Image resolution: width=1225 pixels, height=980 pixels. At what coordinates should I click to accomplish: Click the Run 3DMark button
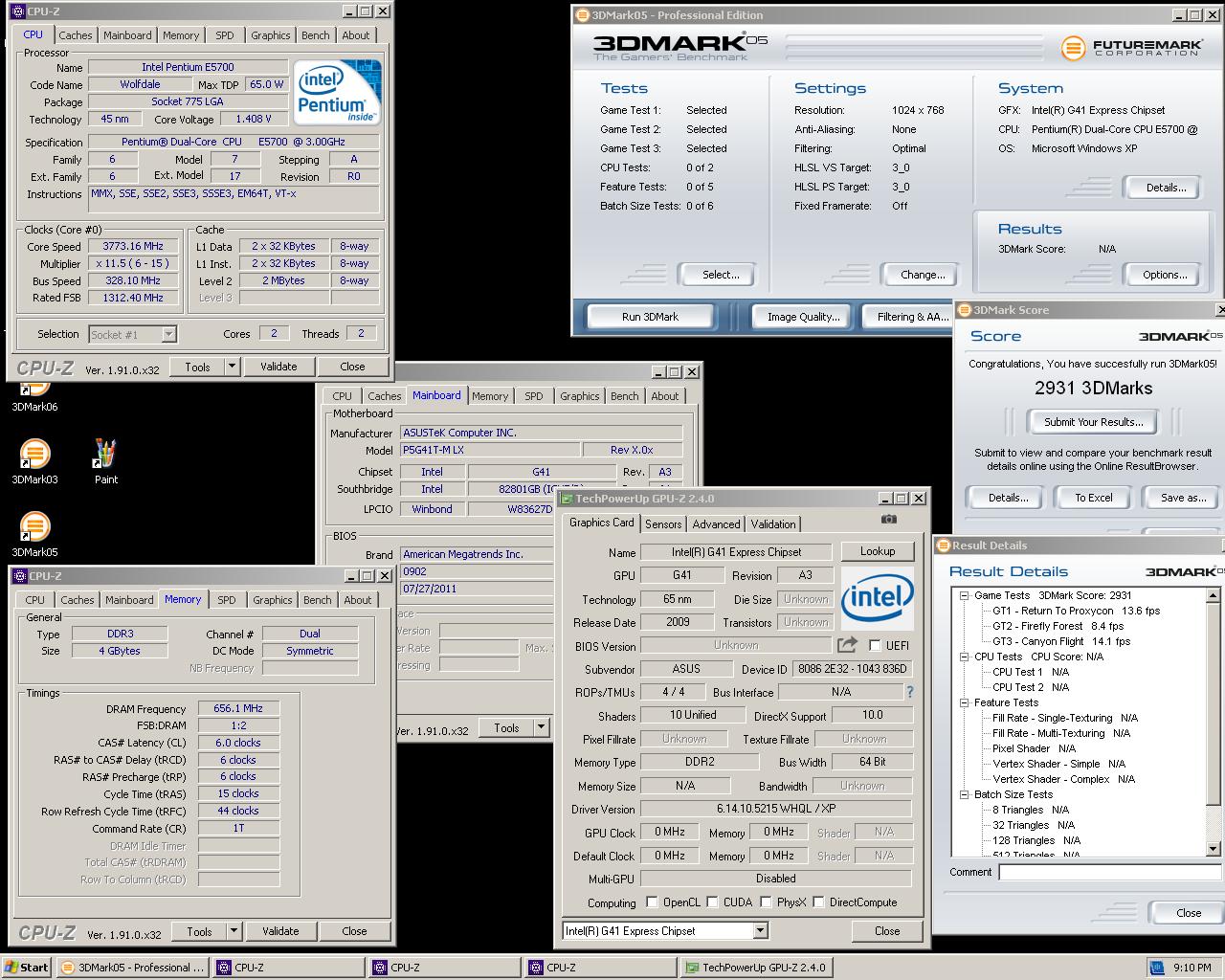650,317
